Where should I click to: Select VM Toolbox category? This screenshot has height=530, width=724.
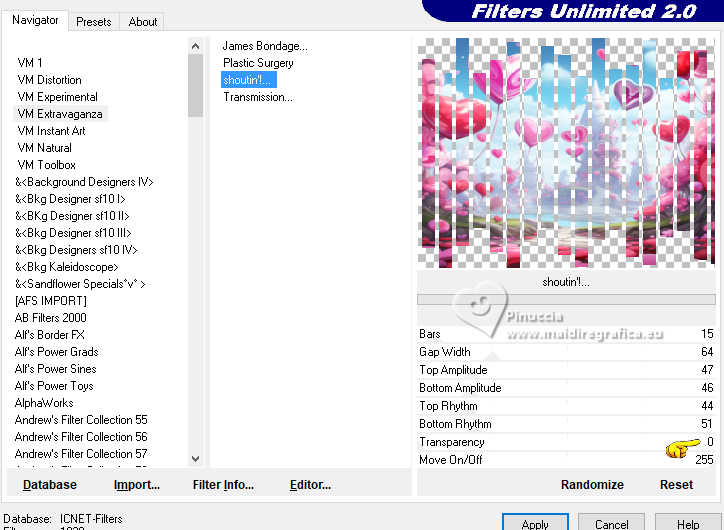point(47,165)
